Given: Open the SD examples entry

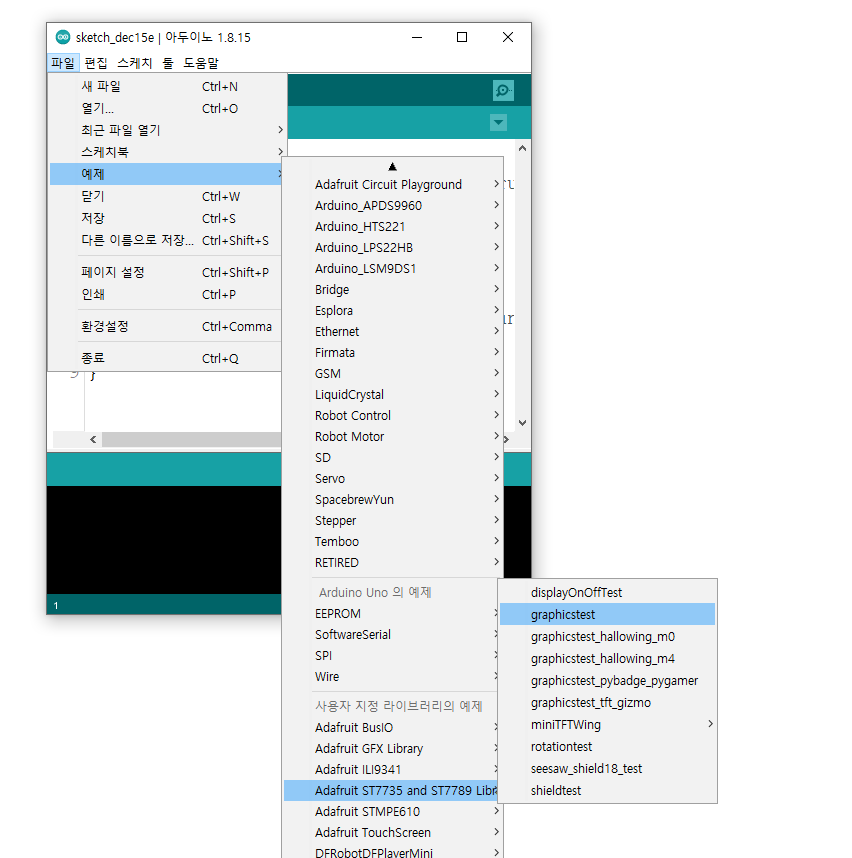Looking at the screenshot, I should click(393, 457).
